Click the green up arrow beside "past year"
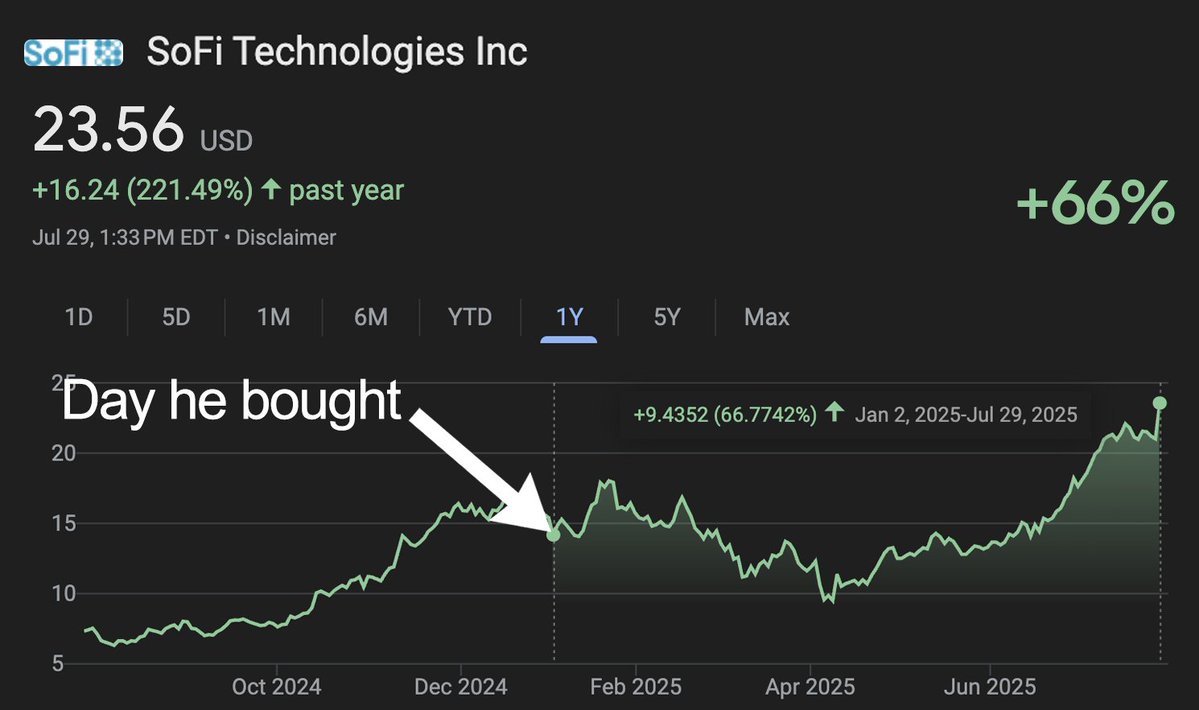This screenshot has height=710, width=1199. click(271, 189)
